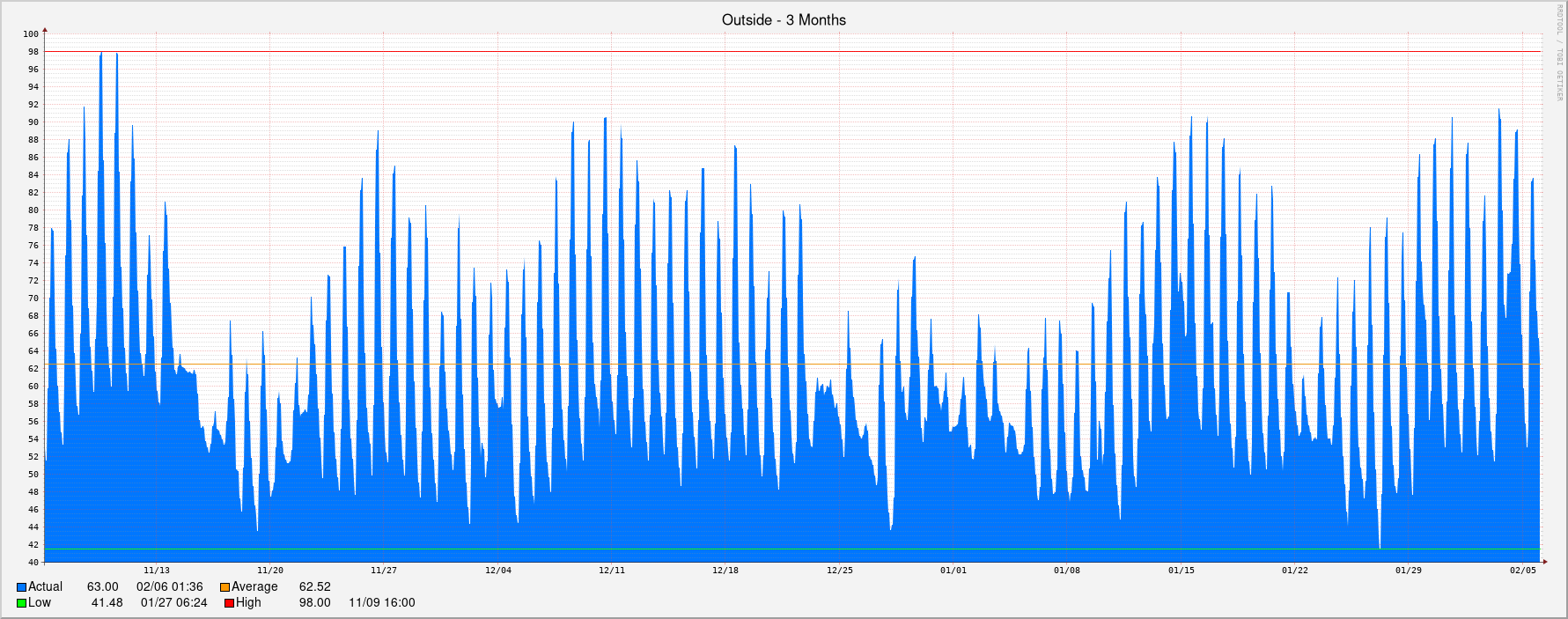Viewport: 1568px width, 619px height.
Task: Select the 12/25 date label on x-axis
Action: 839,571
